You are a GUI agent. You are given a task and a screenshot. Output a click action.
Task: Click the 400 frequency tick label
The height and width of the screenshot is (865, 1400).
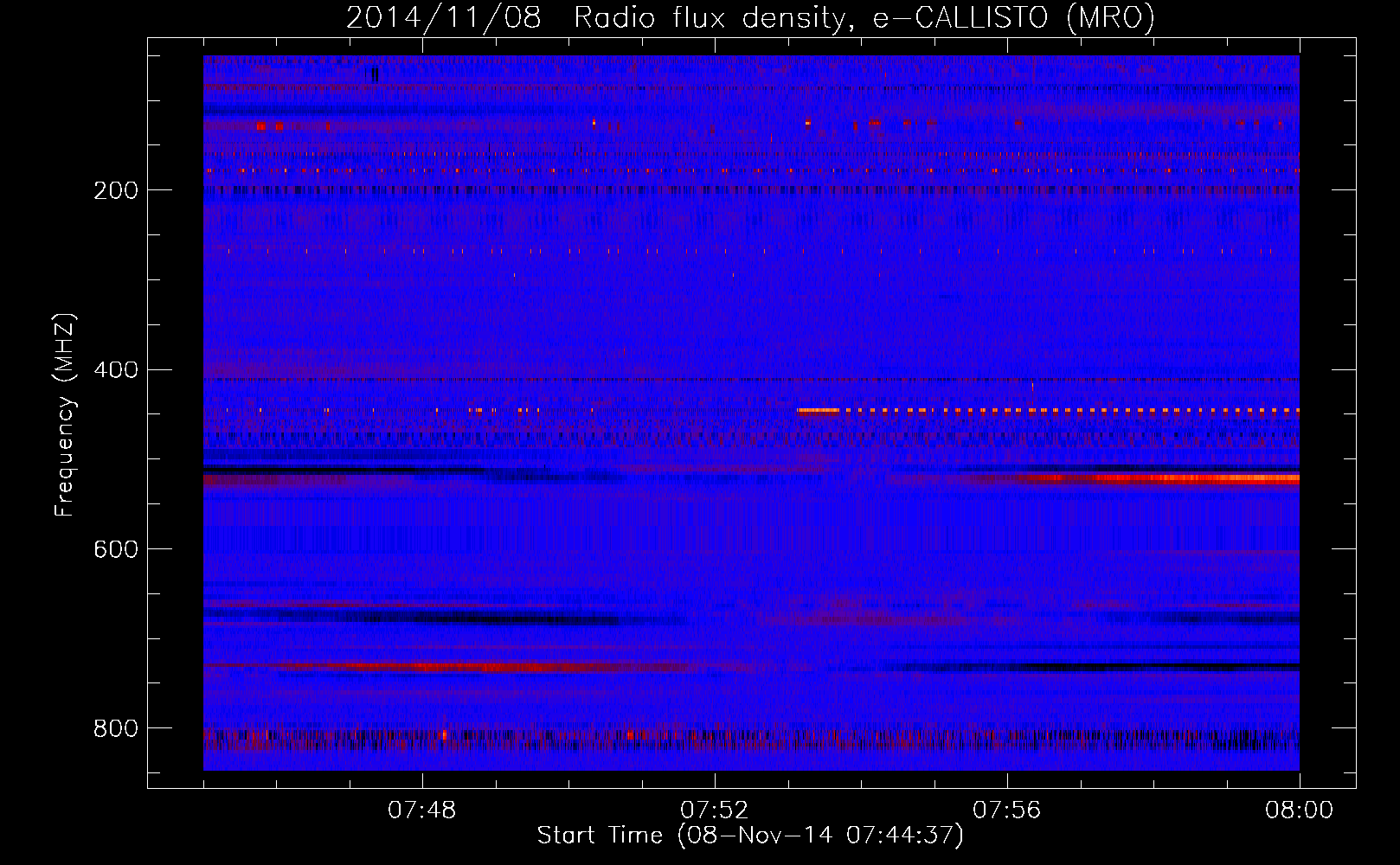[x=116, y=370]
